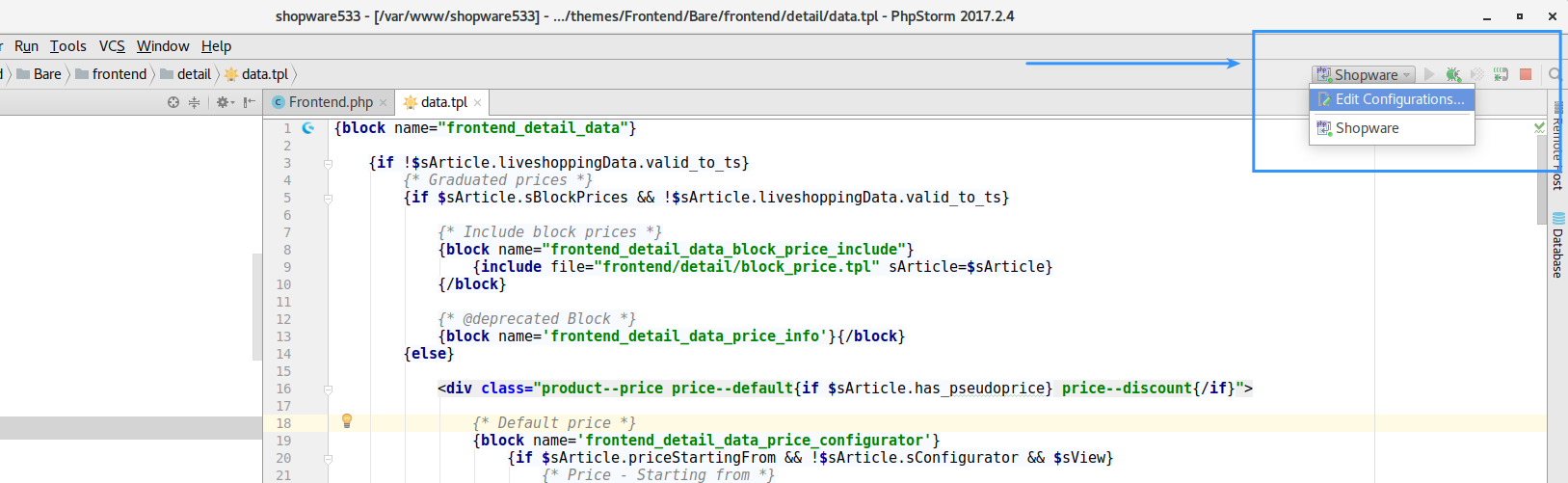Click Scroll from Source crosshair icon

[173, 102]
